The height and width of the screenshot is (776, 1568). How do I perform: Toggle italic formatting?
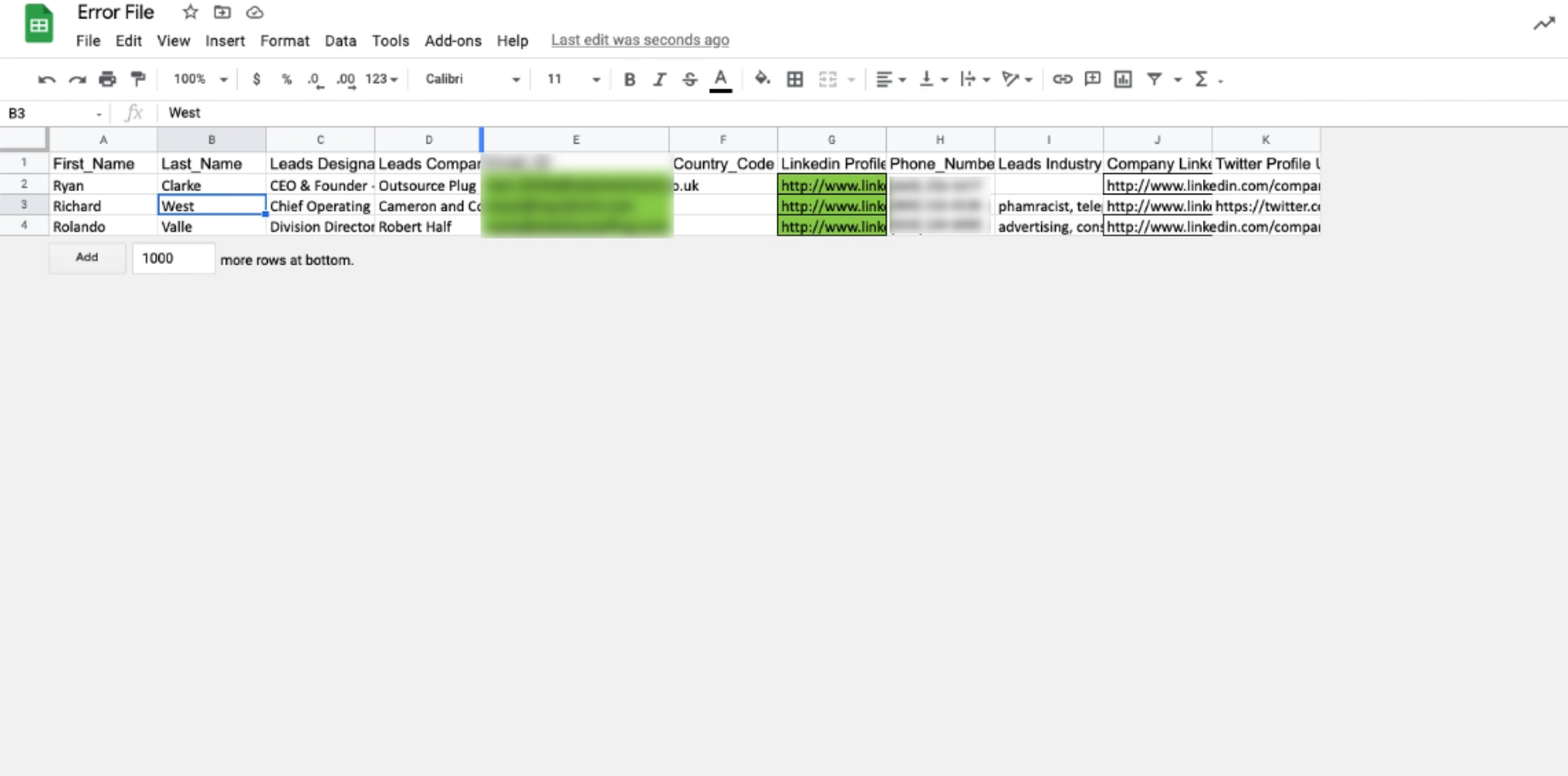[x=659, y=79]
